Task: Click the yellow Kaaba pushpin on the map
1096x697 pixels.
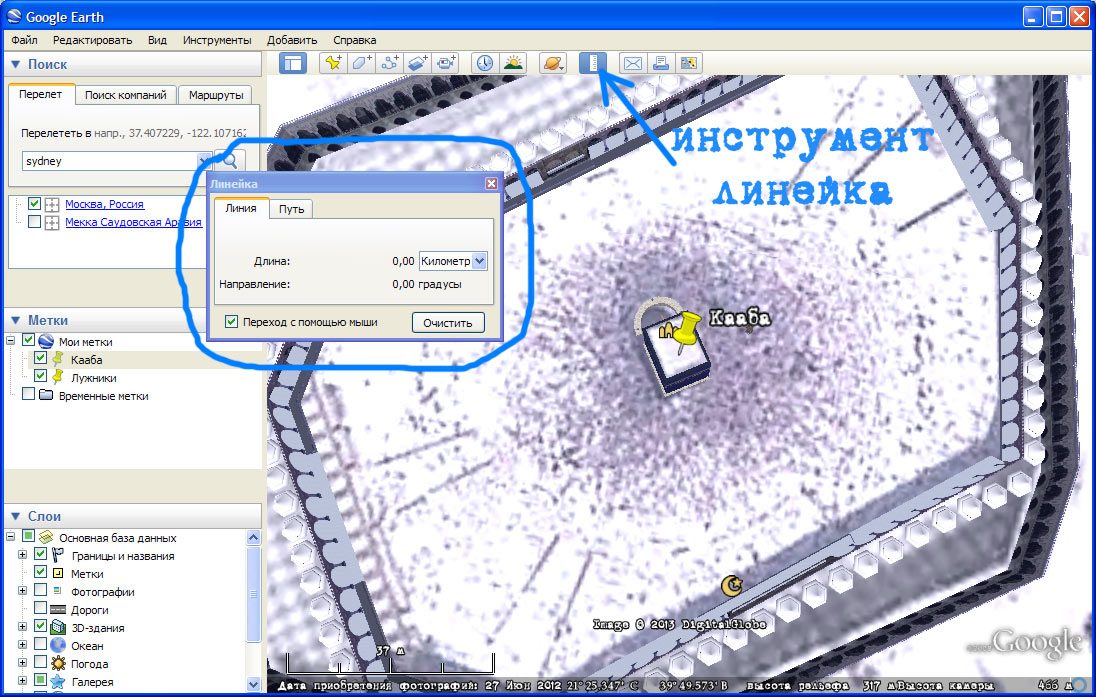Action: [x=685, y=329]
